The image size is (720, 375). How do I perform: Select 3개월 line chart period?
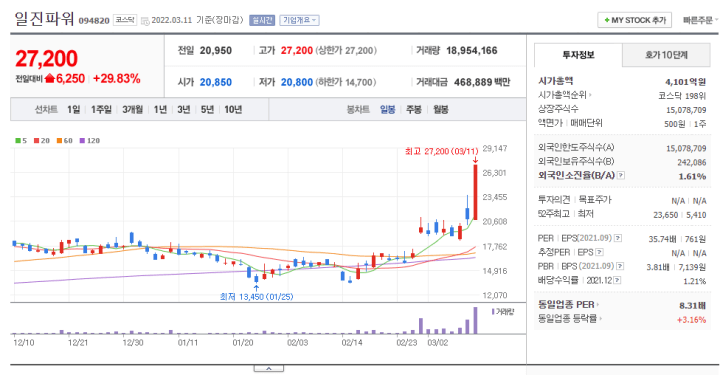point(132,110)
